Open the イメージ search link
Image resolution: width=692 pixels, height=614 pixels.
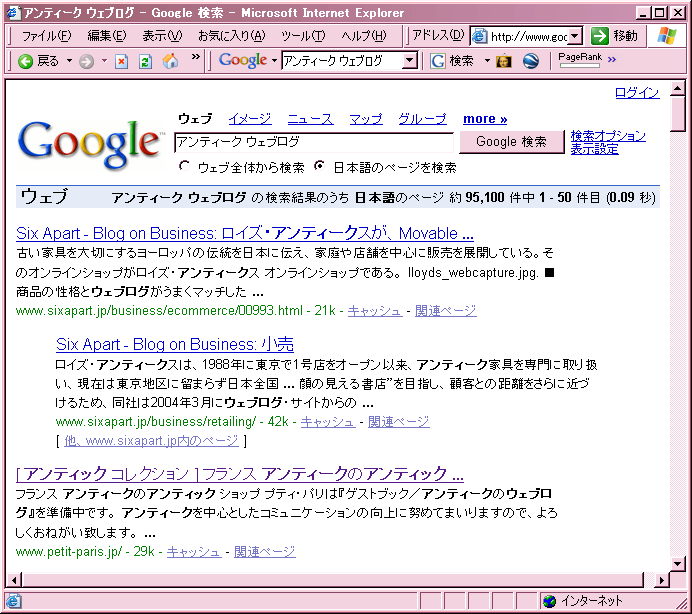pyautogui.click(x=250, y=119)
